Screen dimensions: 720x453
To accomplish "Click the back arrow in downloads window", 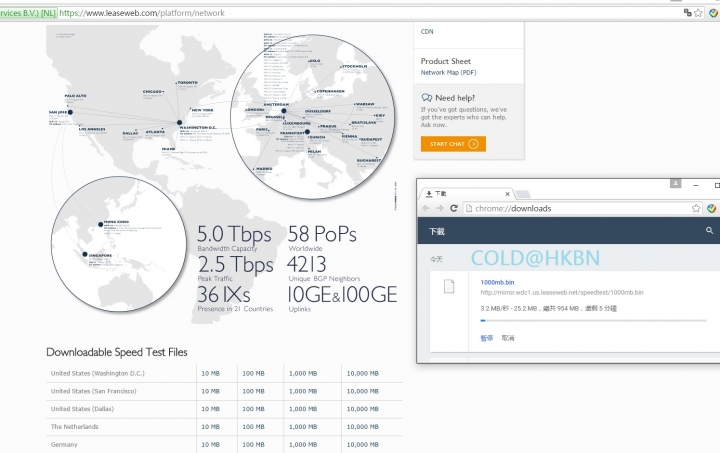I will [426, 208].
